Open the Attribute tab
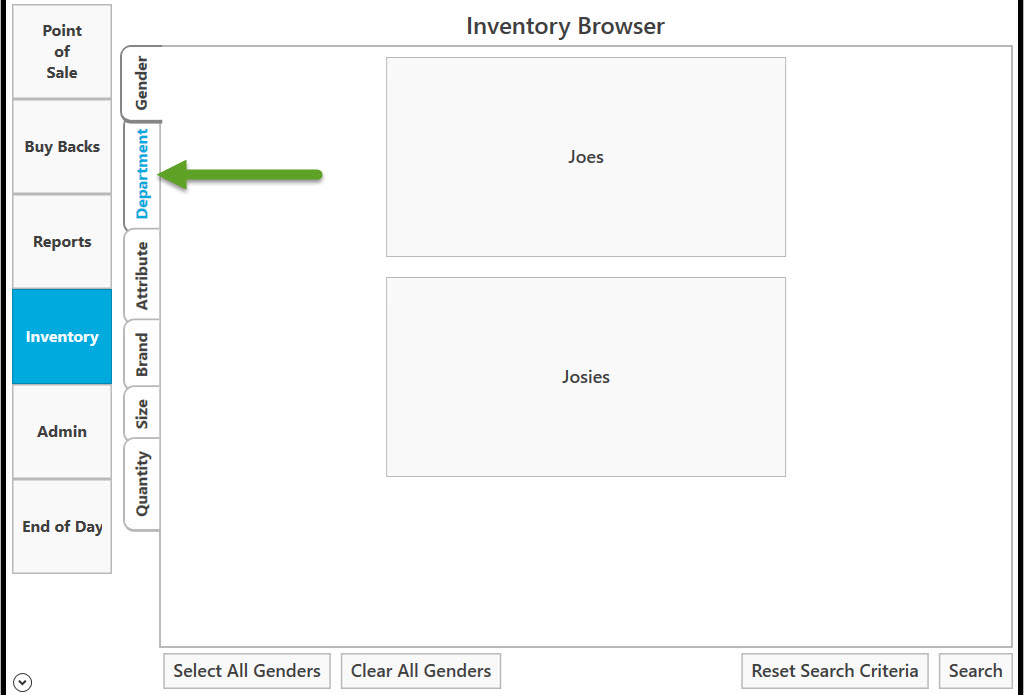Screen dimensions: 1024x695 pyautogui.click(x=141, y=275)
